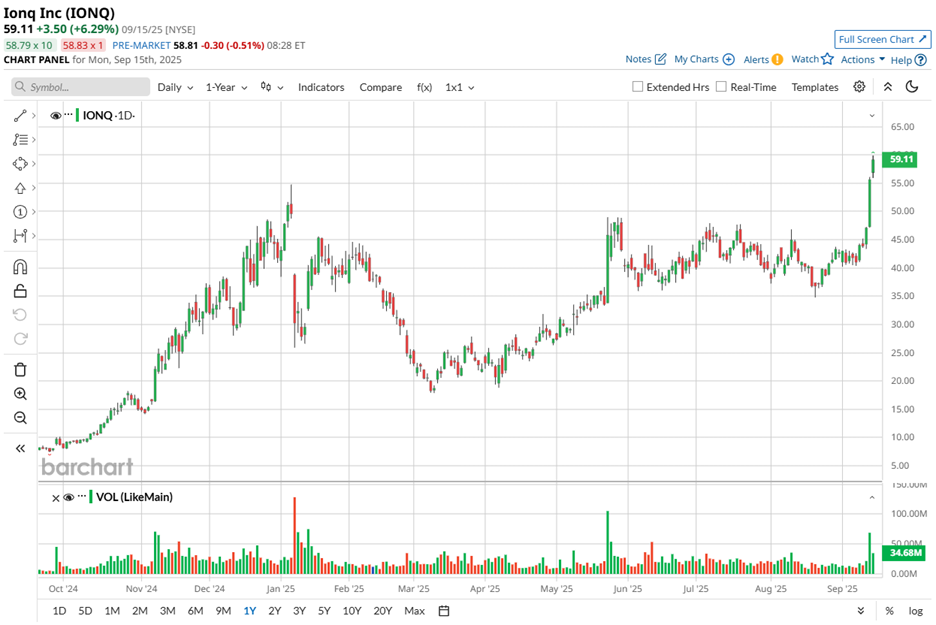This screenshot has width=936, height=625.
Task: Expand the trend line tool submenu arrow
Action: [33, 116]
